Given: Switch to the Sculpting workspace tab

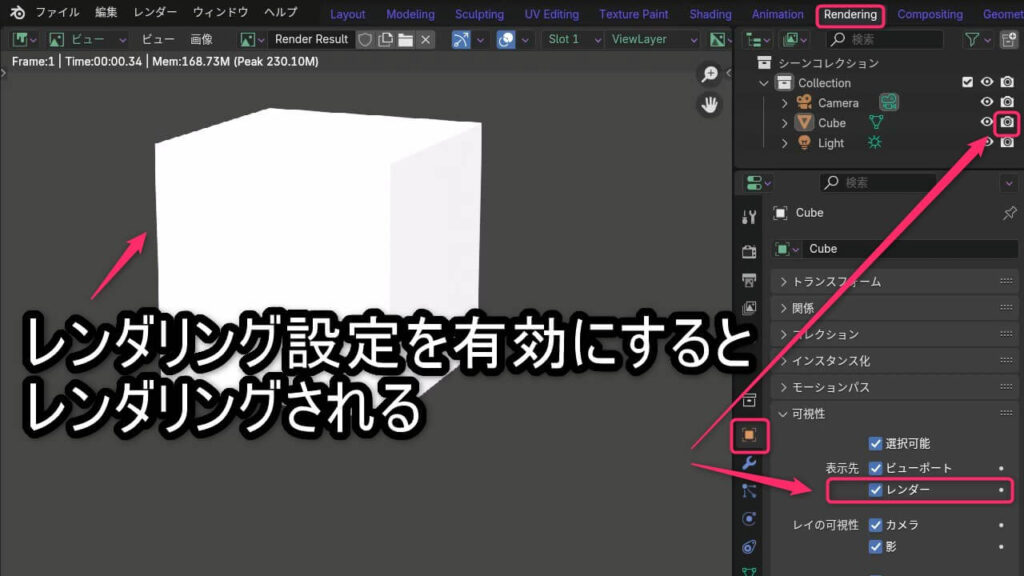Looking at the screenshot, I should coord(479,14).
